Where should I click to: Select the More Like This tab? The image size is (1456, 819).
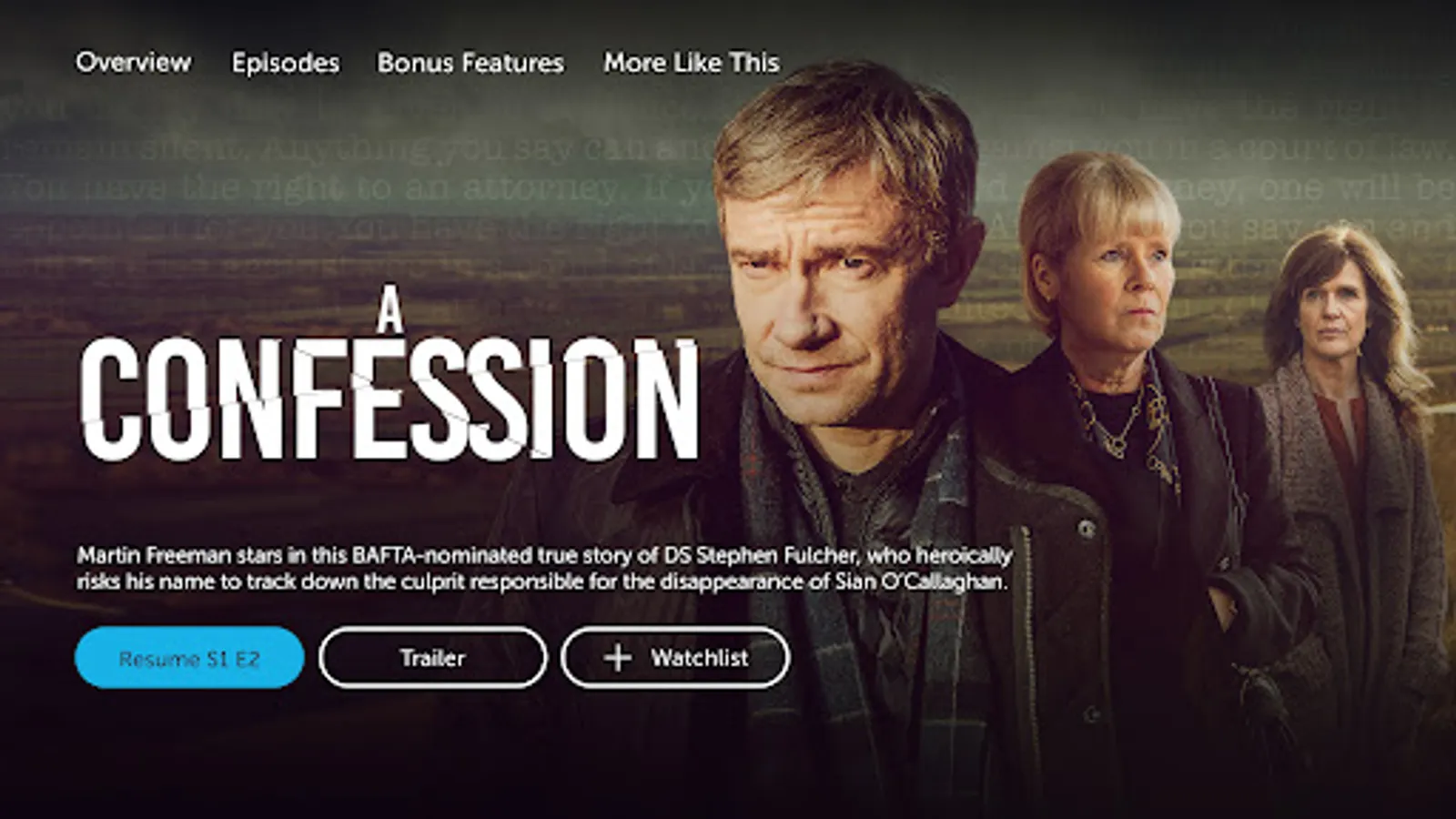pos(692,63)
